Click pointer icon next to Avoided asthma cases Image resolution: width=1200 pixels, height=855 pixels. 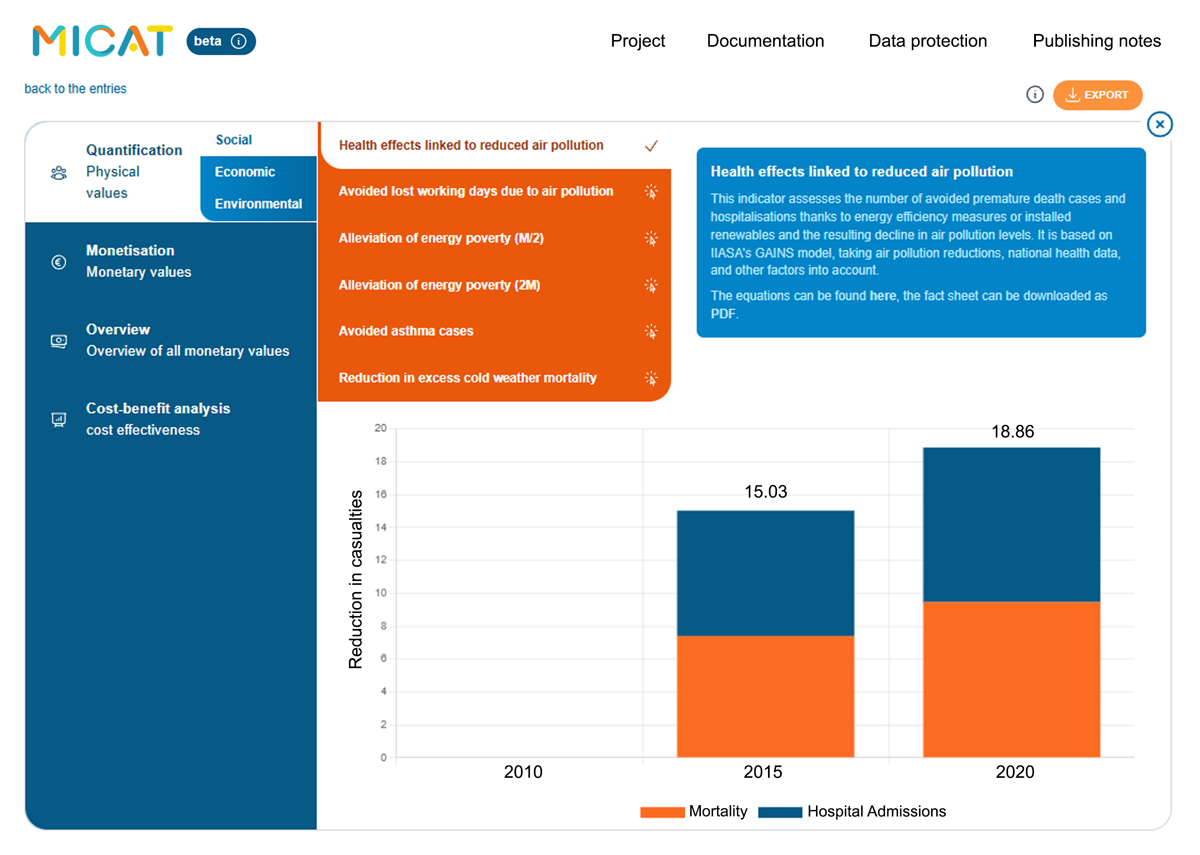coord(651,331)
